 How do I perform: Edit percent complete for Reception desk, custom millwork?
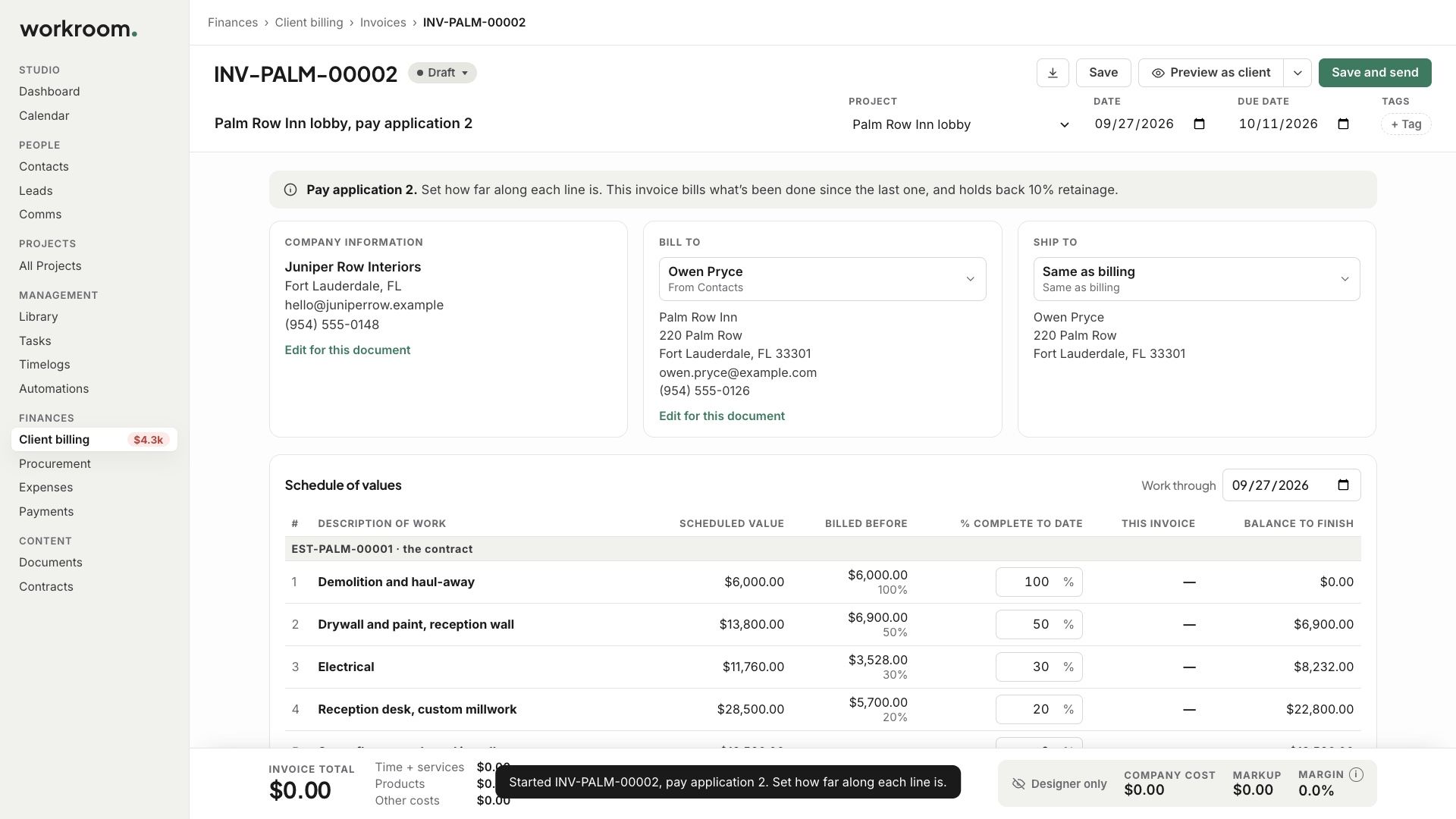pos(1039,710)
